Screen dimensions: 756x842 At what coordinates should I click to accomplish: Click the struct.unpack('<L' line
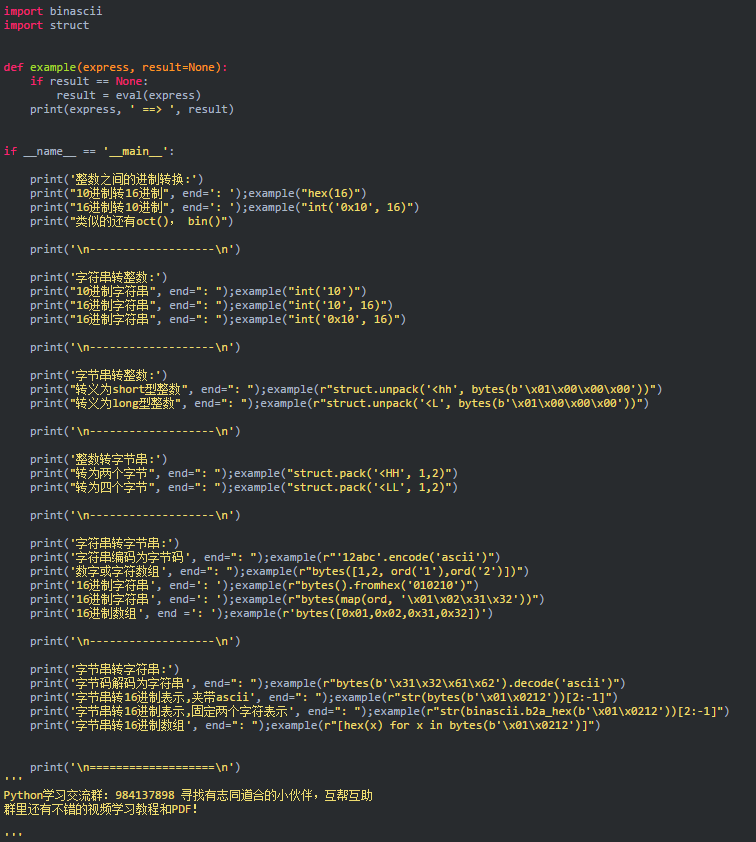(x=339, y=403)
